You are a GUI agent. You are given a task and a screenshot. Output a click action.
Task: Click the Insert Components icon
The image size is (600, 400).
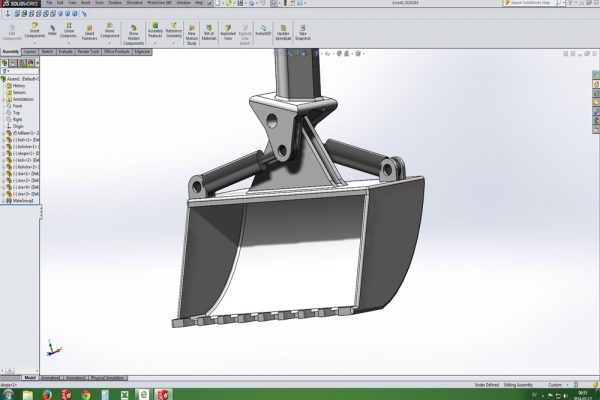click(x=35, y=30)
